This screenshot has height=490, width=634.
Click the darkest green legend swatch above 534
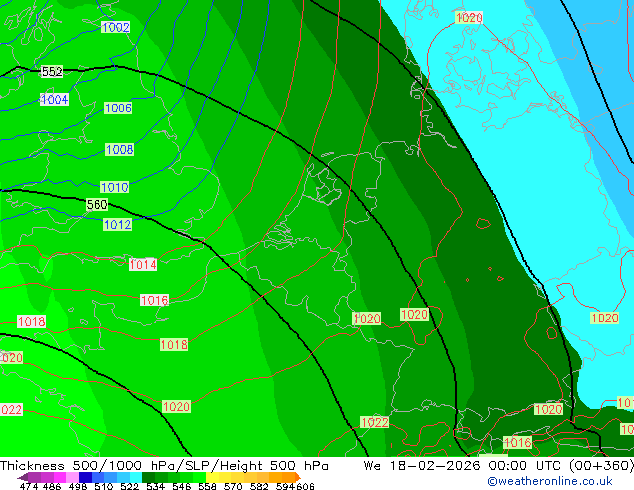[x=148, y=477]
